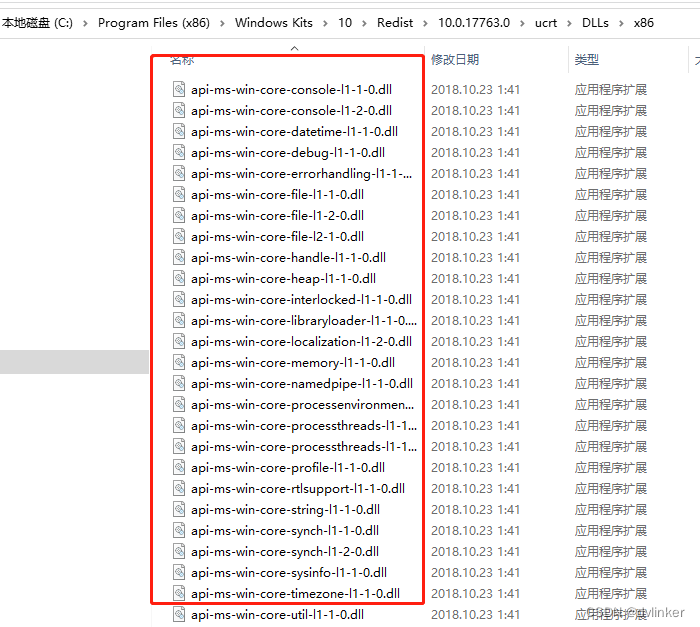Go to 本地磁盘 (C:) in the address bar

[37, 23]
